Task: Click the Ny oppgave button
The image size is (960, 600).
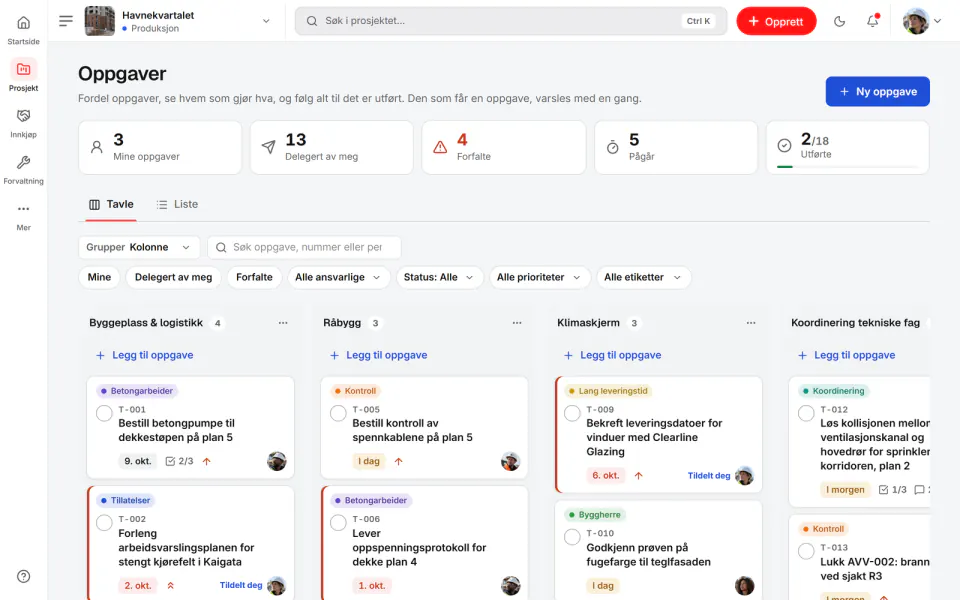Action: point(877,91)
